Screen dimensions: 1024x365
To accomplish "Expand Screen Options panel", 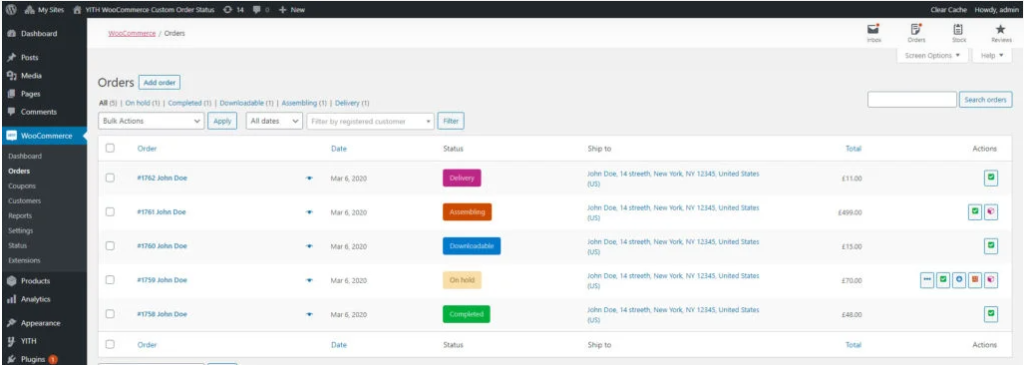I will pos(932,56).
